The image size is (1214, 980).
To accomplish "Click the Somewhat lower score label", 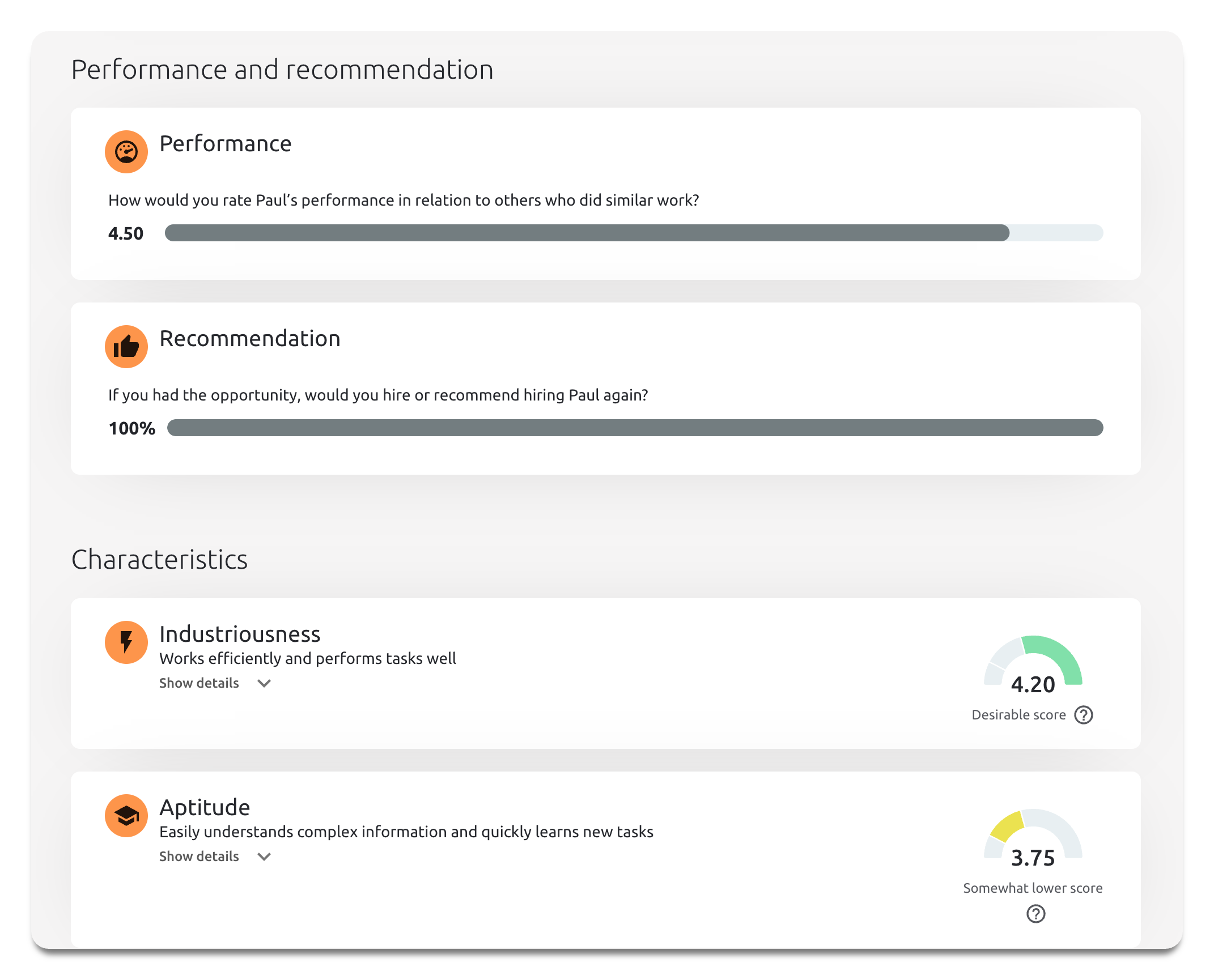I will tap(1033, 888).
